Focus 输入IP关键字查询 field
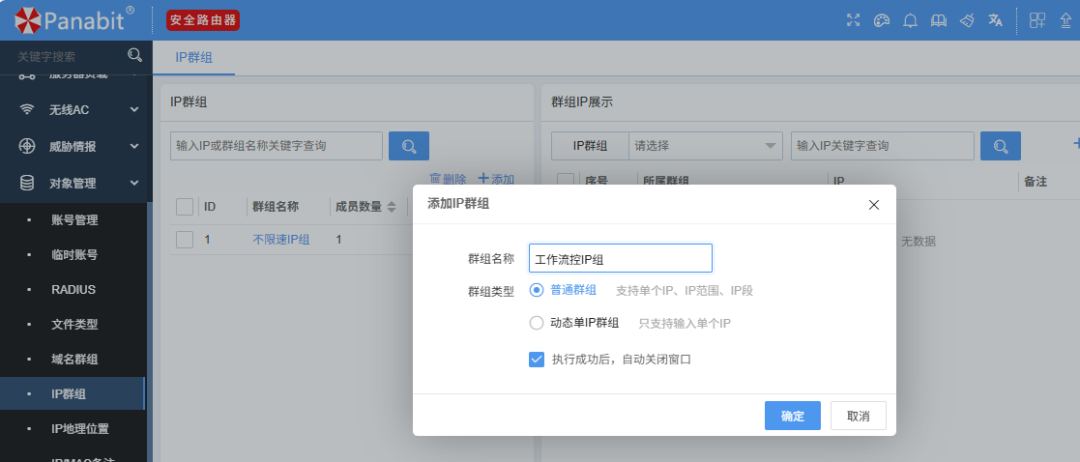The image size is (1080, 462). [x=882, y=146]
